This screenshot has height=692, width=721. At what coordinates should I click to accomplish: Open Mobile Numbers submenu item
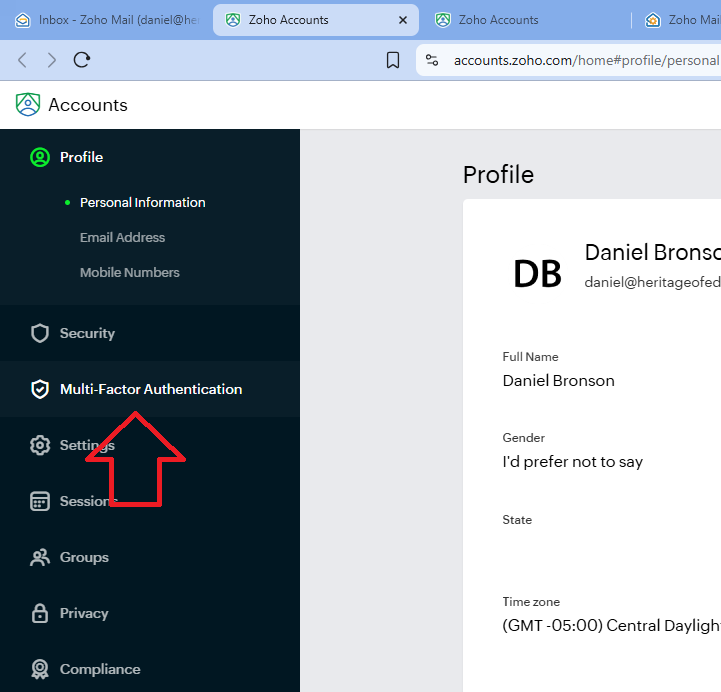pyautogui.click(x=130, y=272)
